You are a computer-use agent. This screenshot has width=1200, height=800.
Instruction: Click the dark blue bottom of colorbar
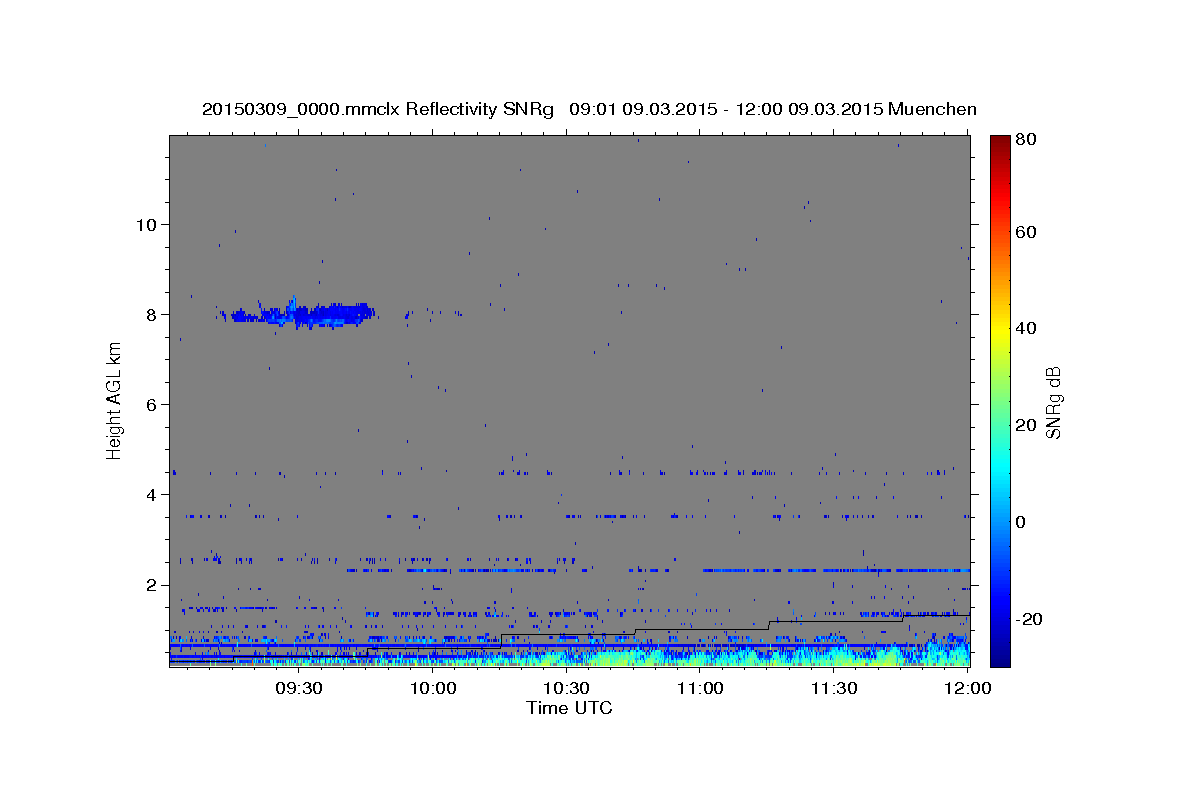(1000, 655)
